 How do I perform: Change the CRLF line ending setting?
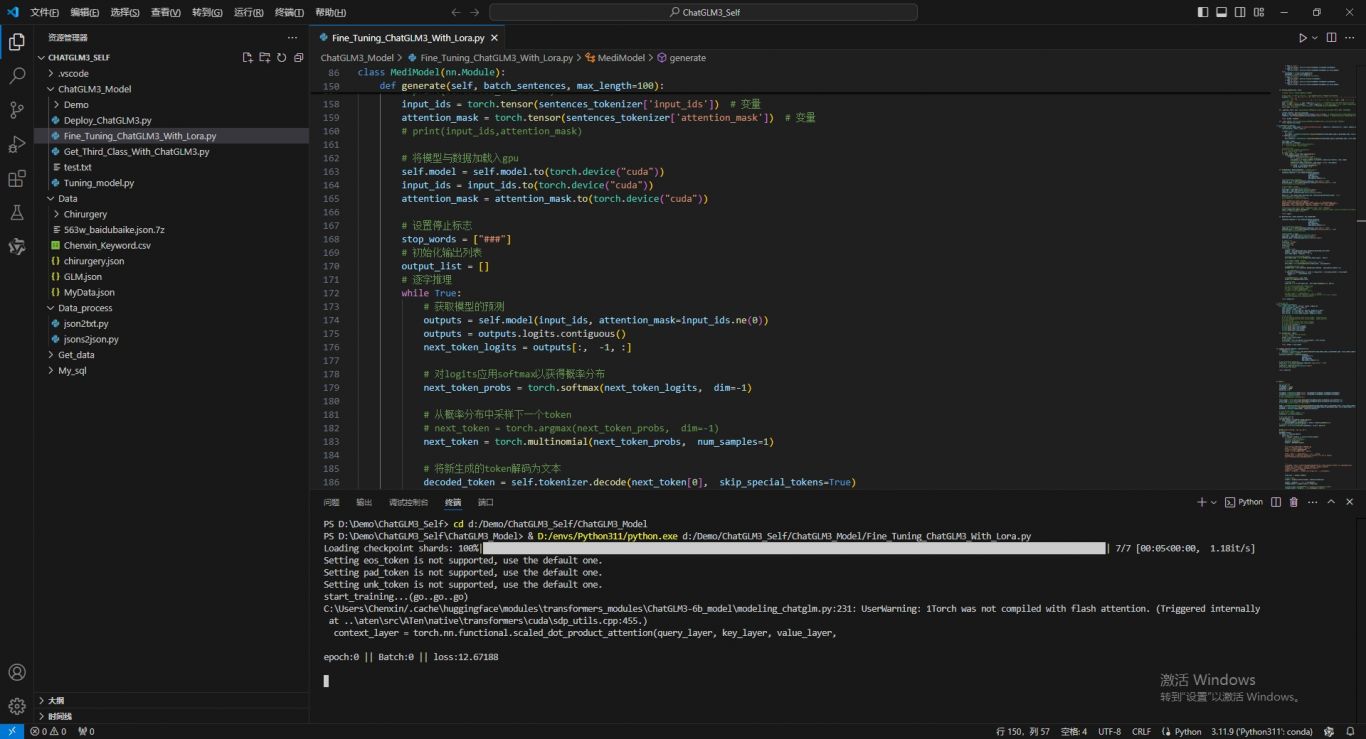[x=1141, y=731]
